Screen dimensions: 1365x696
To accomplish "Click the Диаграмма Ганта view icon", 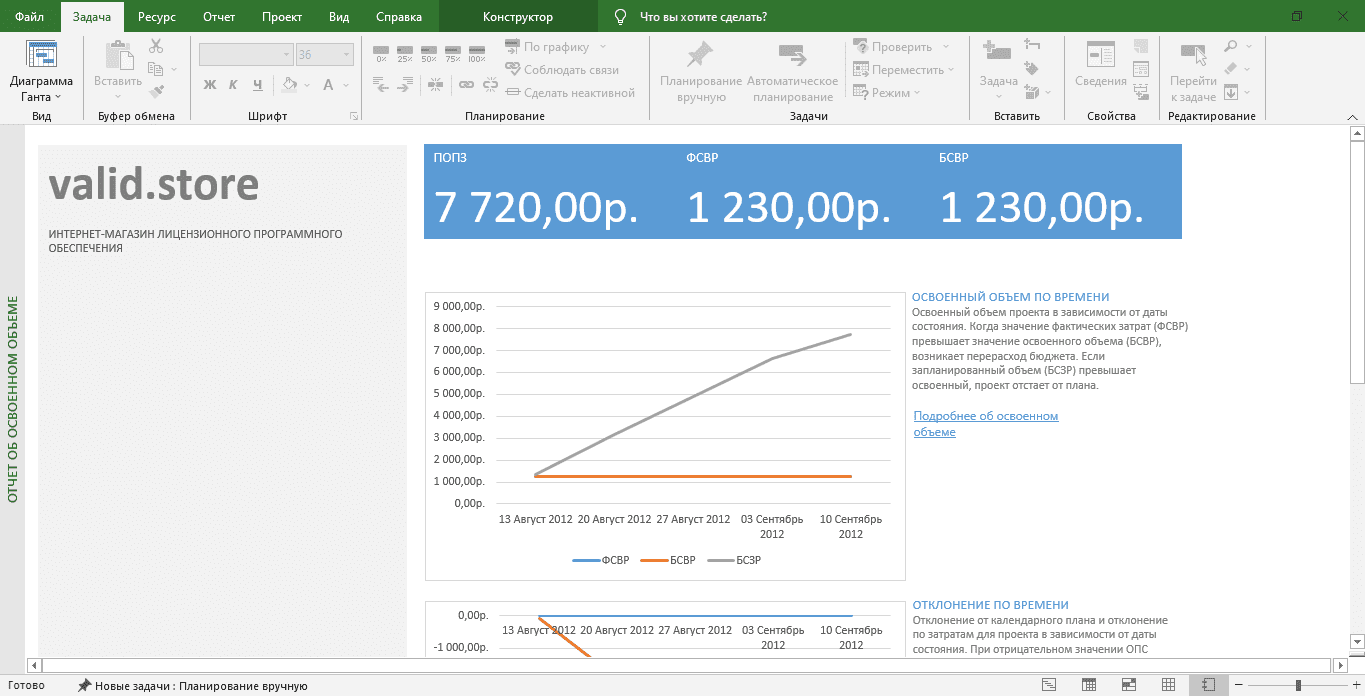I will tap(41, 56).
